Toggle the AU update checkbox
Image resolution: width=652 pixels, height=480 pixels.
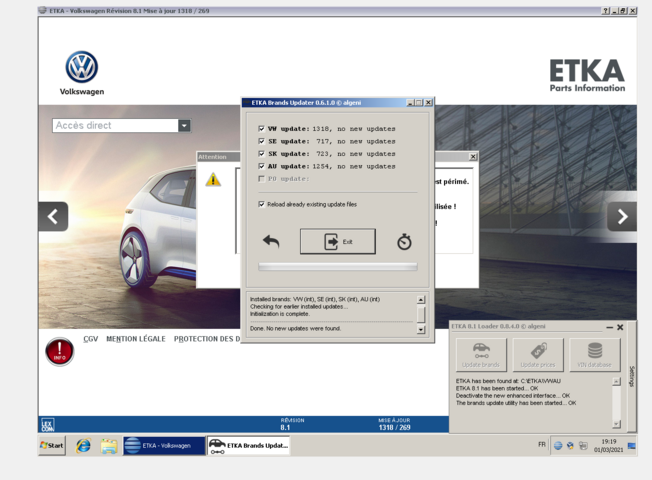click(262, 166)
